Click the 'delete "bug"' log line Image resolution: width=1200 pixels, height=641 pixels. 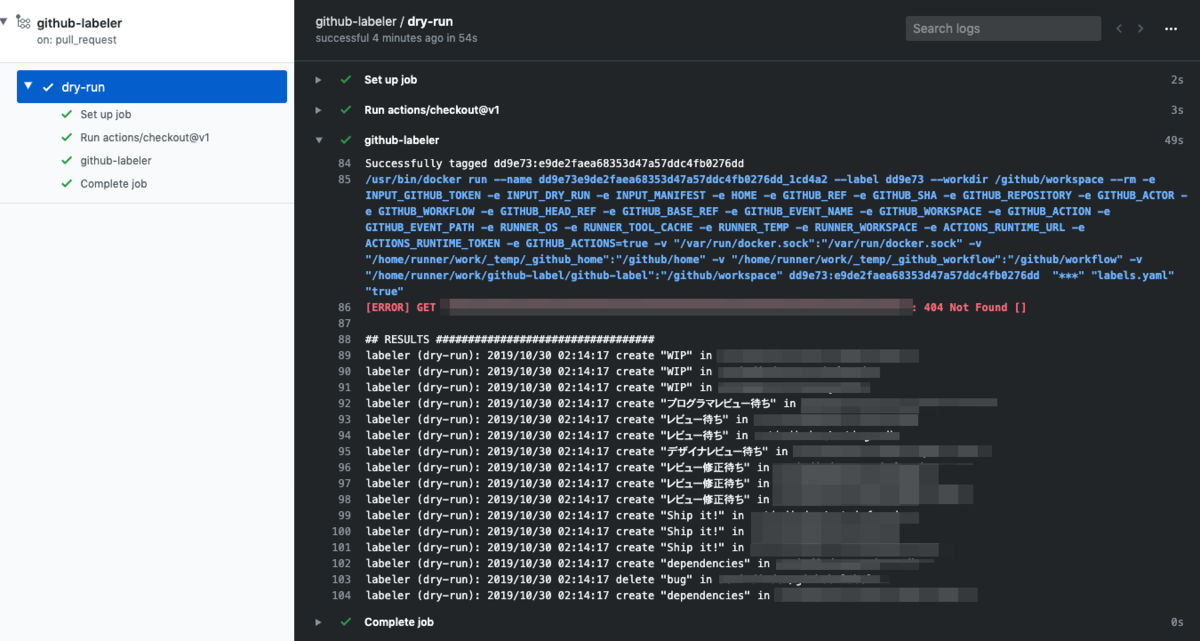click(627, 579)
